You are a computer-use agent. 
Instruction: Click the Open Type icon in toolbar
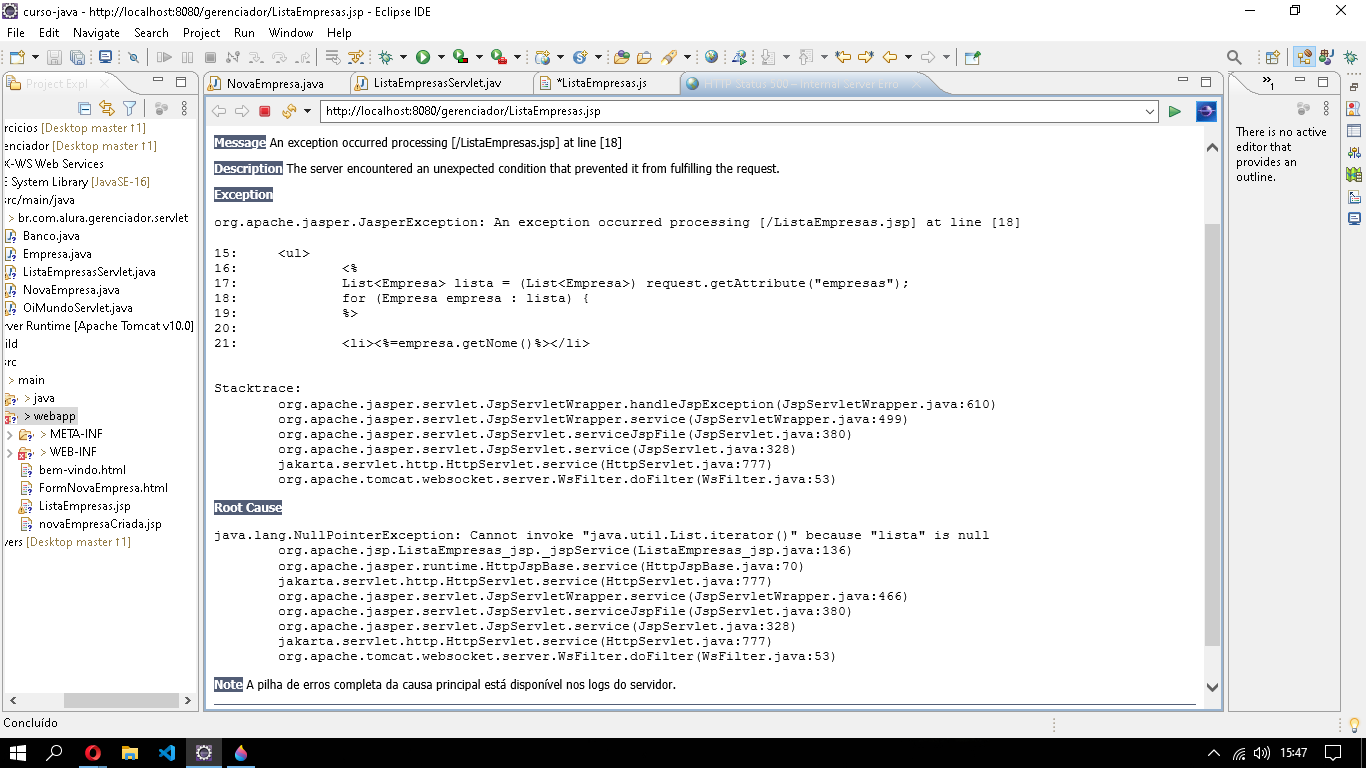click(621, 58)
